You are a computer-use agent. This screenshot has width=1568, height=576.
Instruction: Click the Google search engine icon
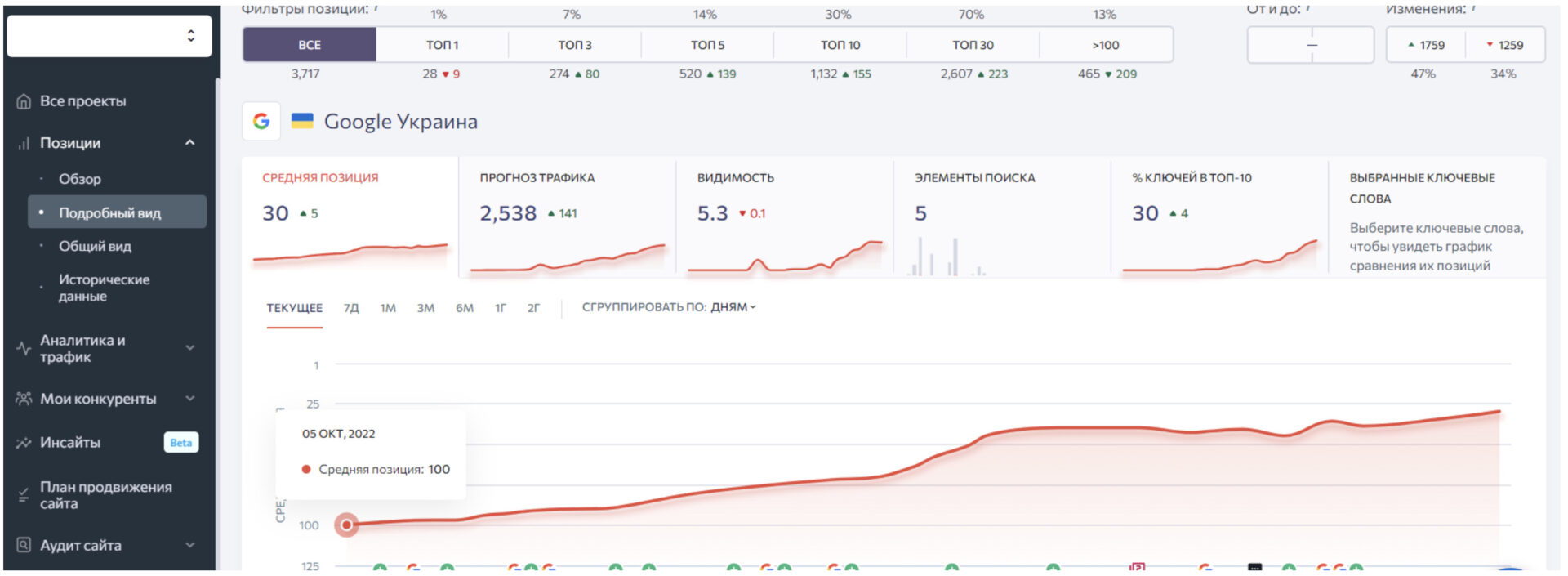click(261, 122)
